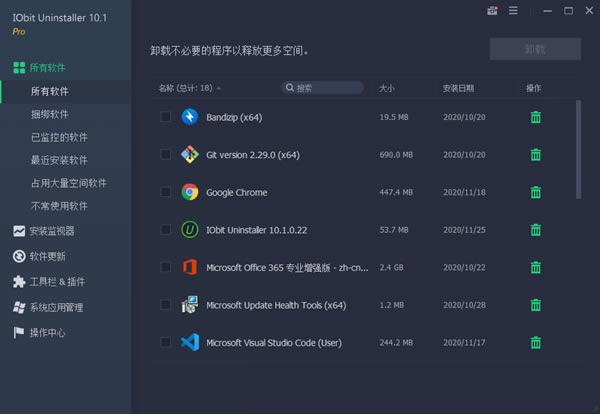Click the 2.4 GB size value

tap(391, 267)
